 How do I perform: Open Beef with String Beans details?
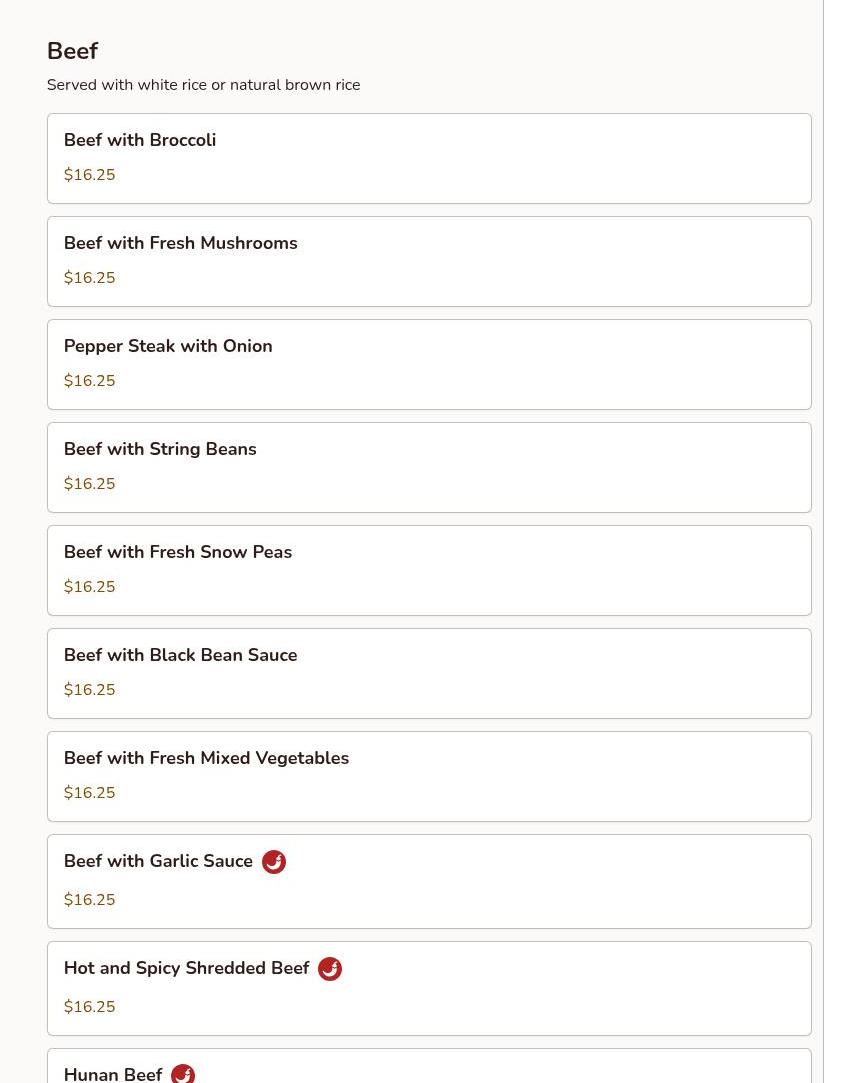pyautogui.click(x=429, y=467)
